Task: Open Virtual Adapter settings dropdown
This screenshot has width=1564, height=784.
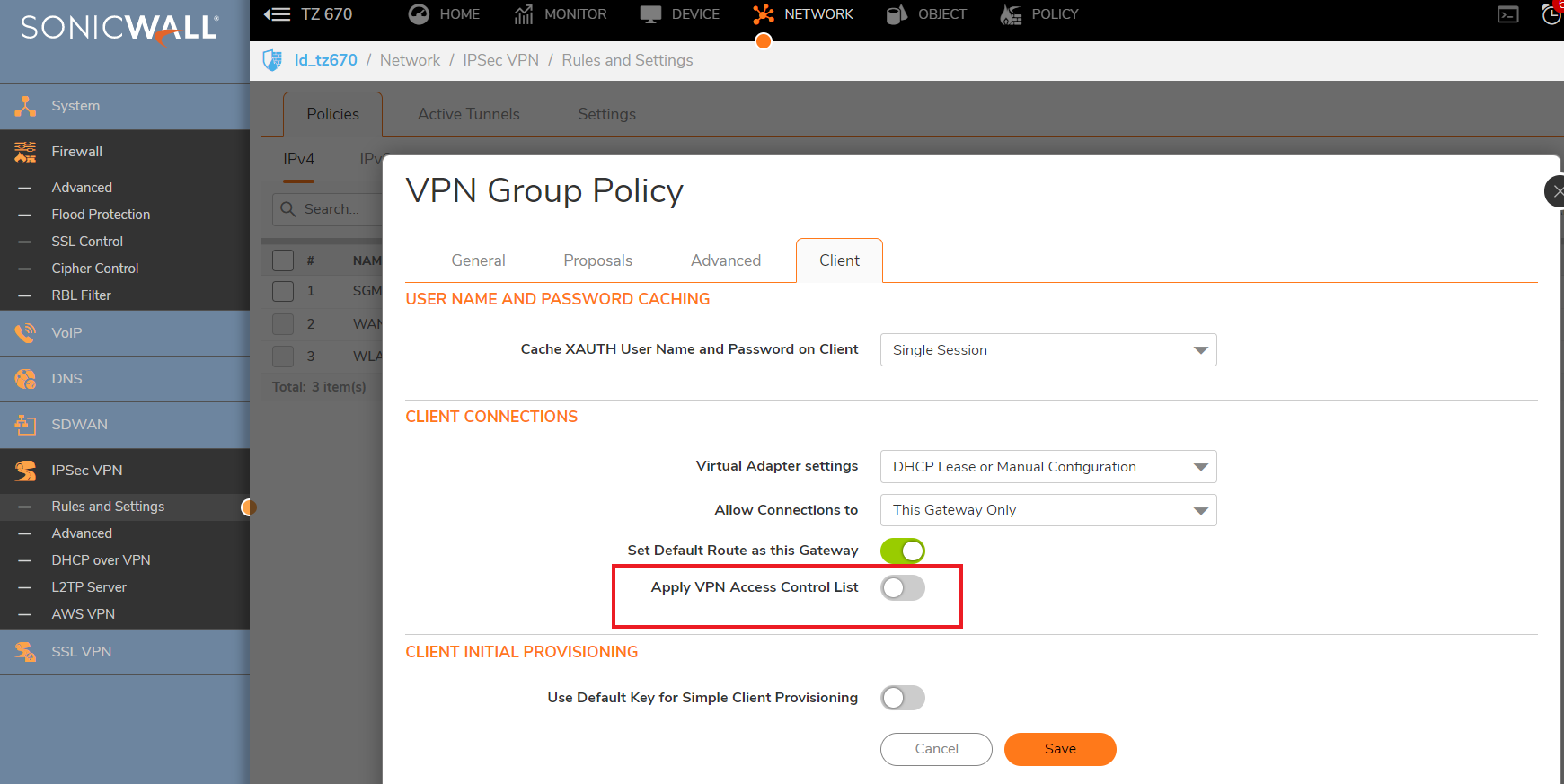Action: point(1048,467)
